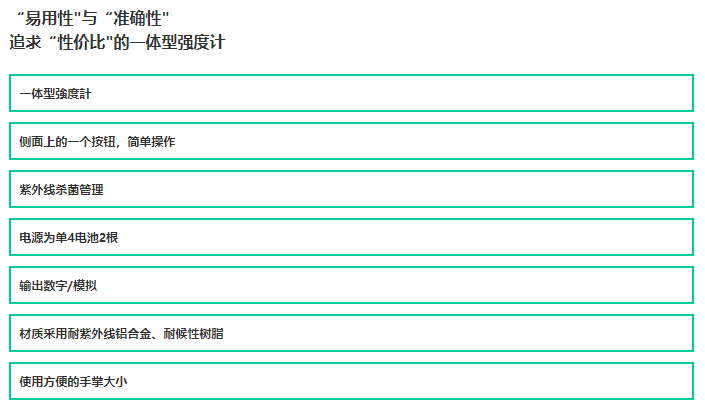Click the quoted word 性价比 in heading

click(81, 42)
